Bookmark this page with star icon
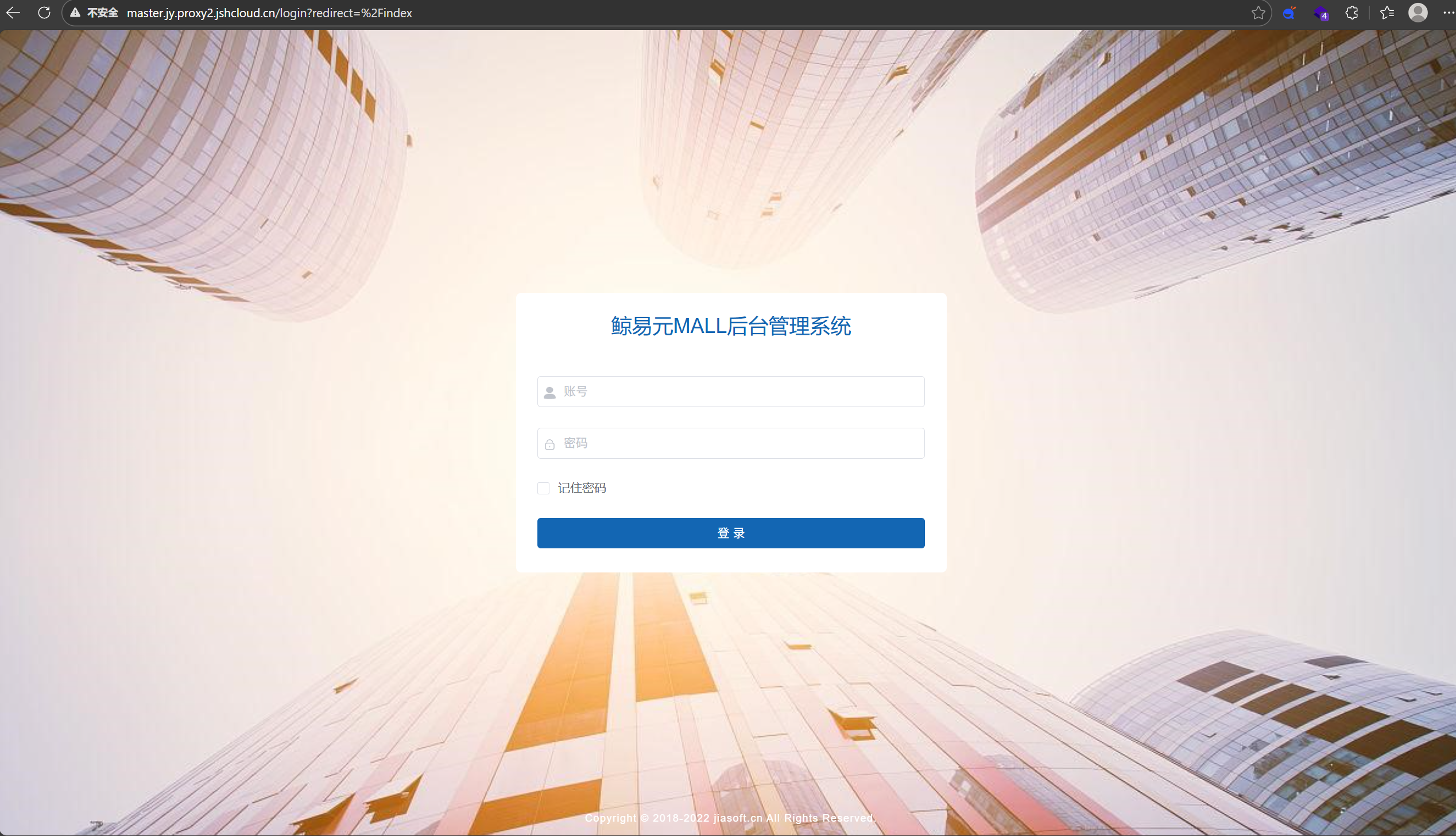1456x836 pixels. pyautogui.click(x=1258, y=13)
